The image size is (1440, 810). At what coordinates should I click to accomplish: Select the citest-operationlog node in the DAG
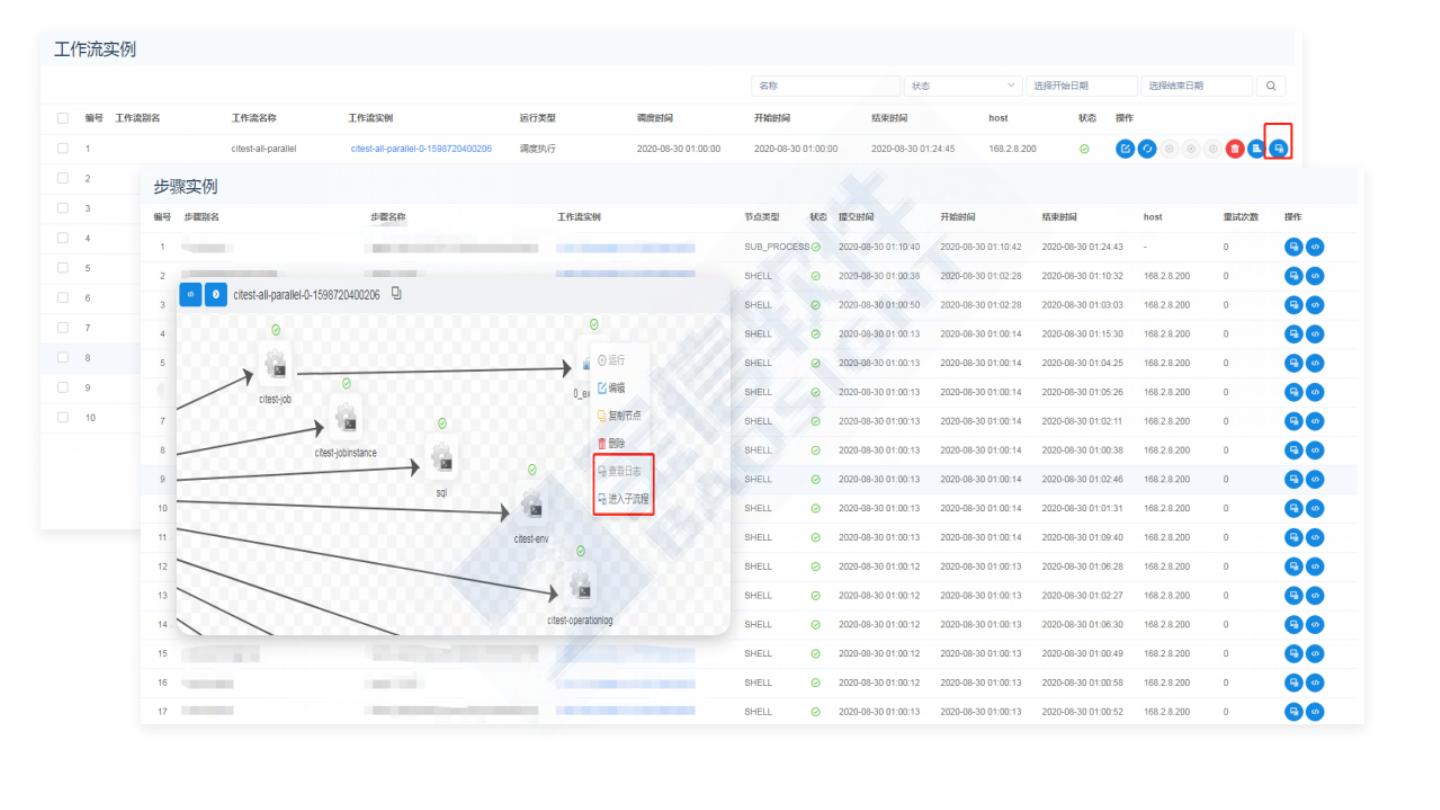point(580,587)
